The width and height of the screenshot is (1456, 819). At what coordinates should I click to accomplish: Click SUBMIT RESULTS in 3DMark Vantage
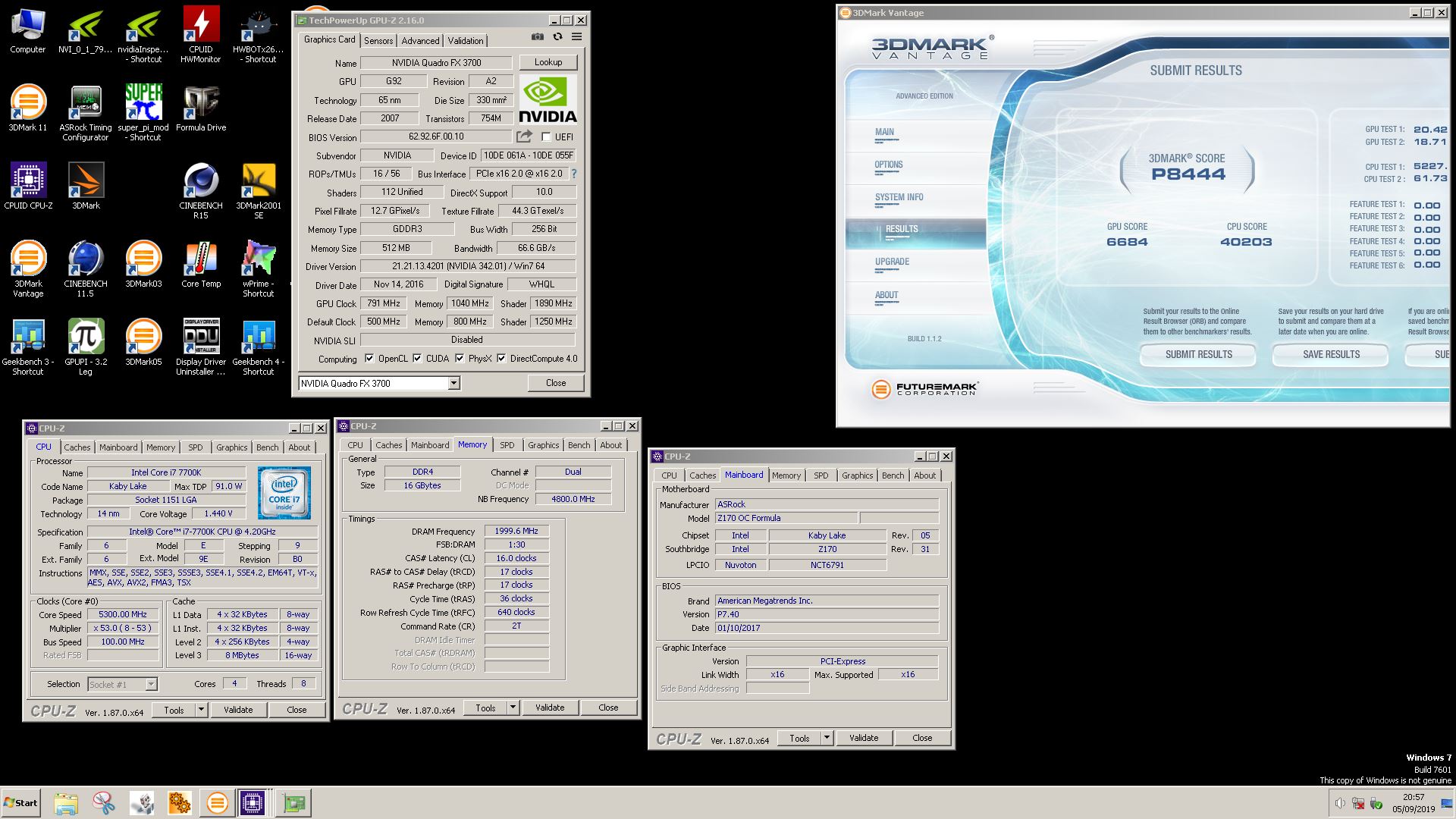pyautogui.click(x=1198, y=354)
